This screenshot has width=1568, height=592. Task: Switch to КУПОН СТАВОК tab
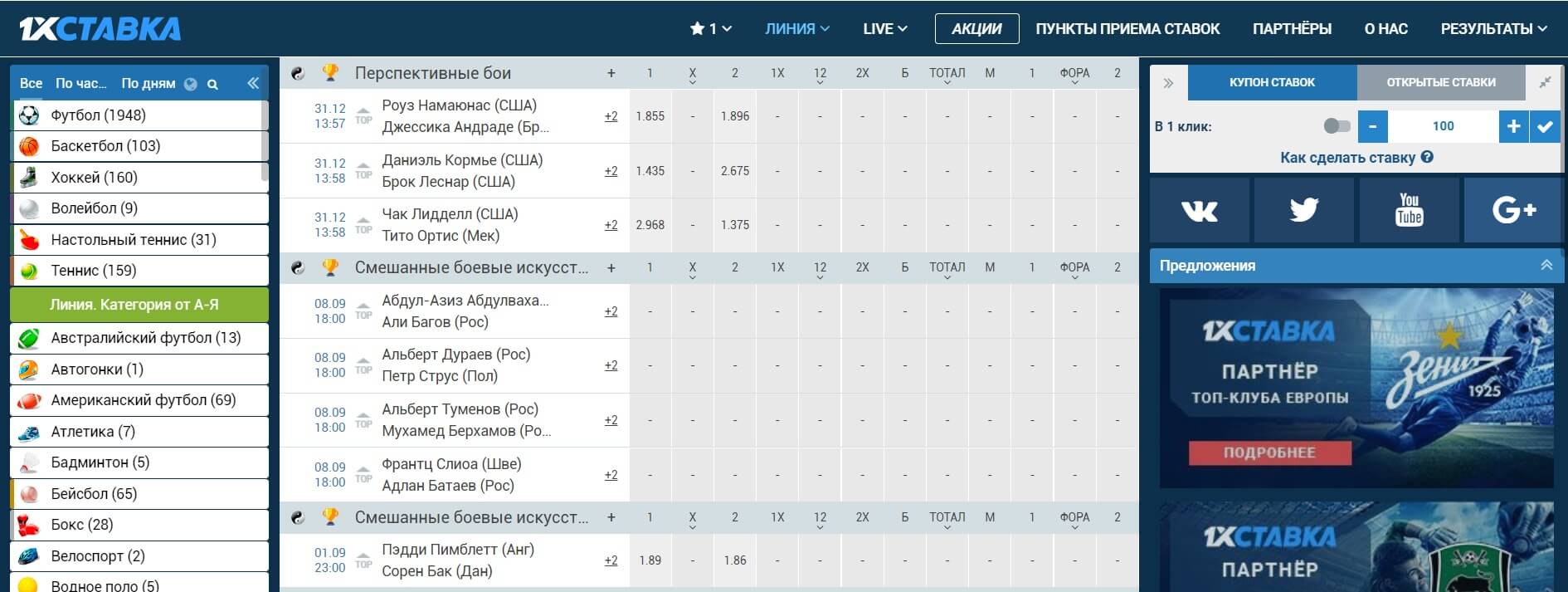coord(1272,82)
